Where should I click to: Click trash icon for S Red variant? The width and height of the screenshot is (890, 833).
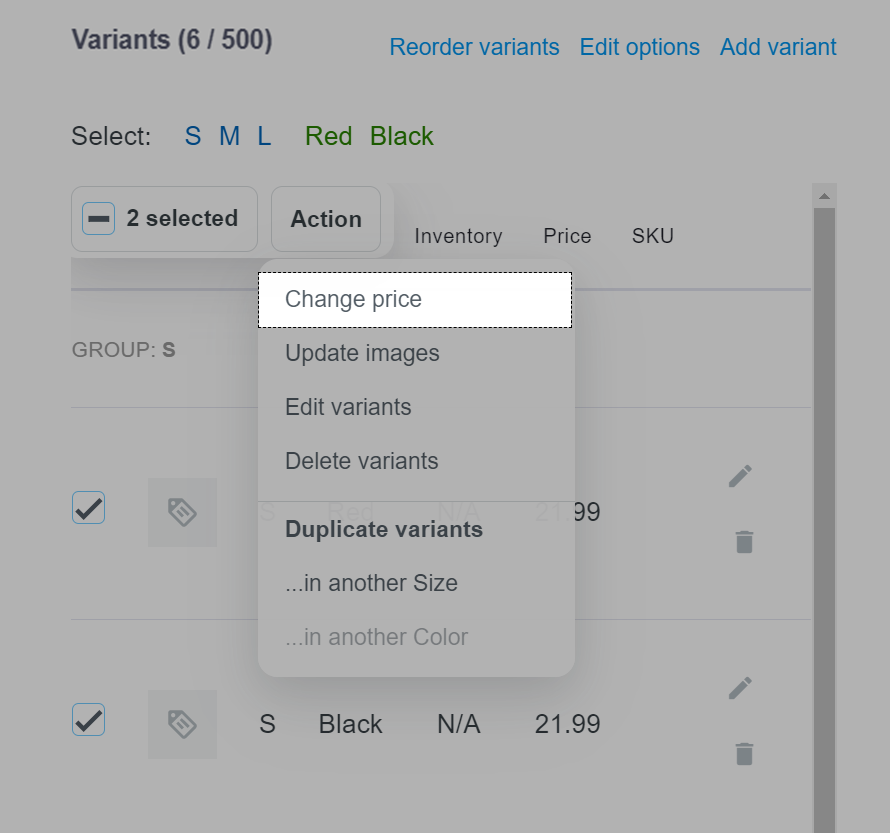tap(744, 541)
